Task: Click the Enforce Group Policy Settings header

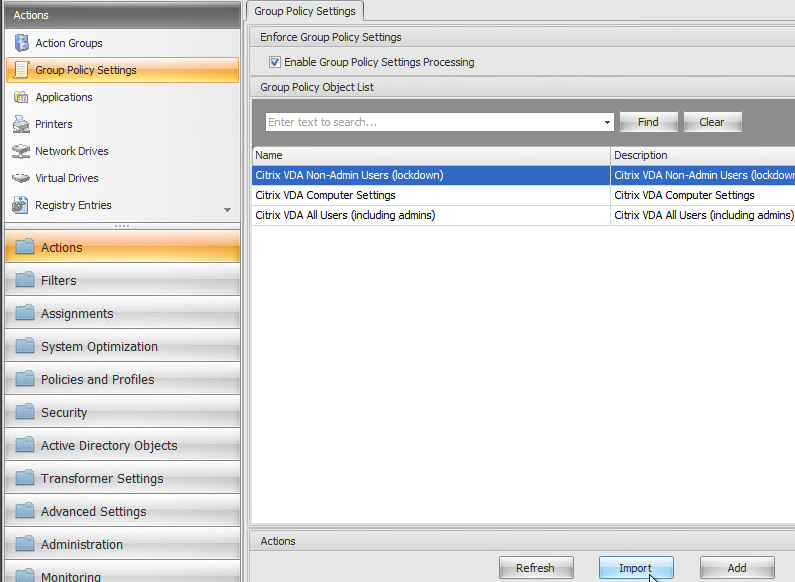Action: pos(522,37)
